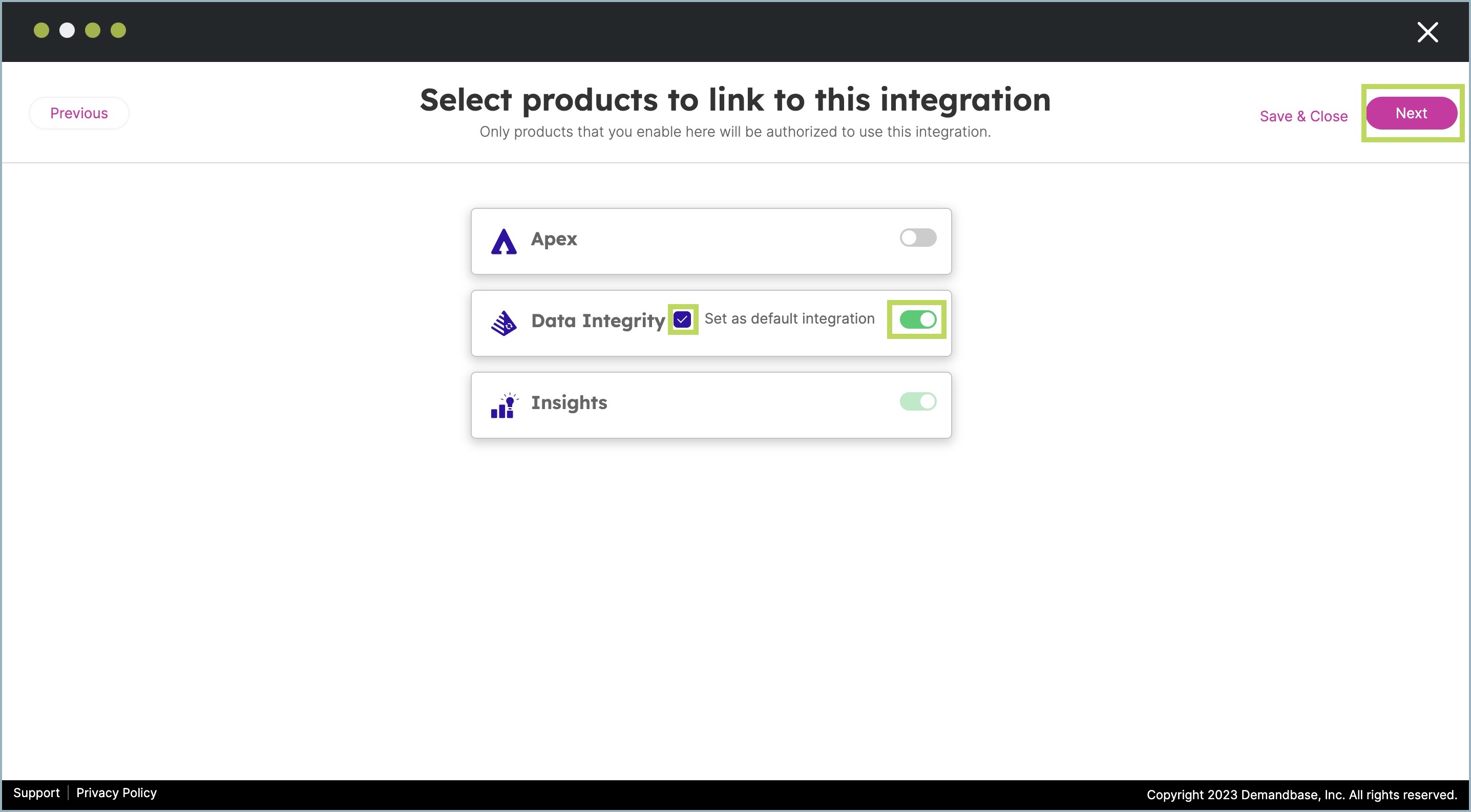Close the integration wizard with the X
Viewport: 1471px width, 812px height.
click(x=1427, y=32)
